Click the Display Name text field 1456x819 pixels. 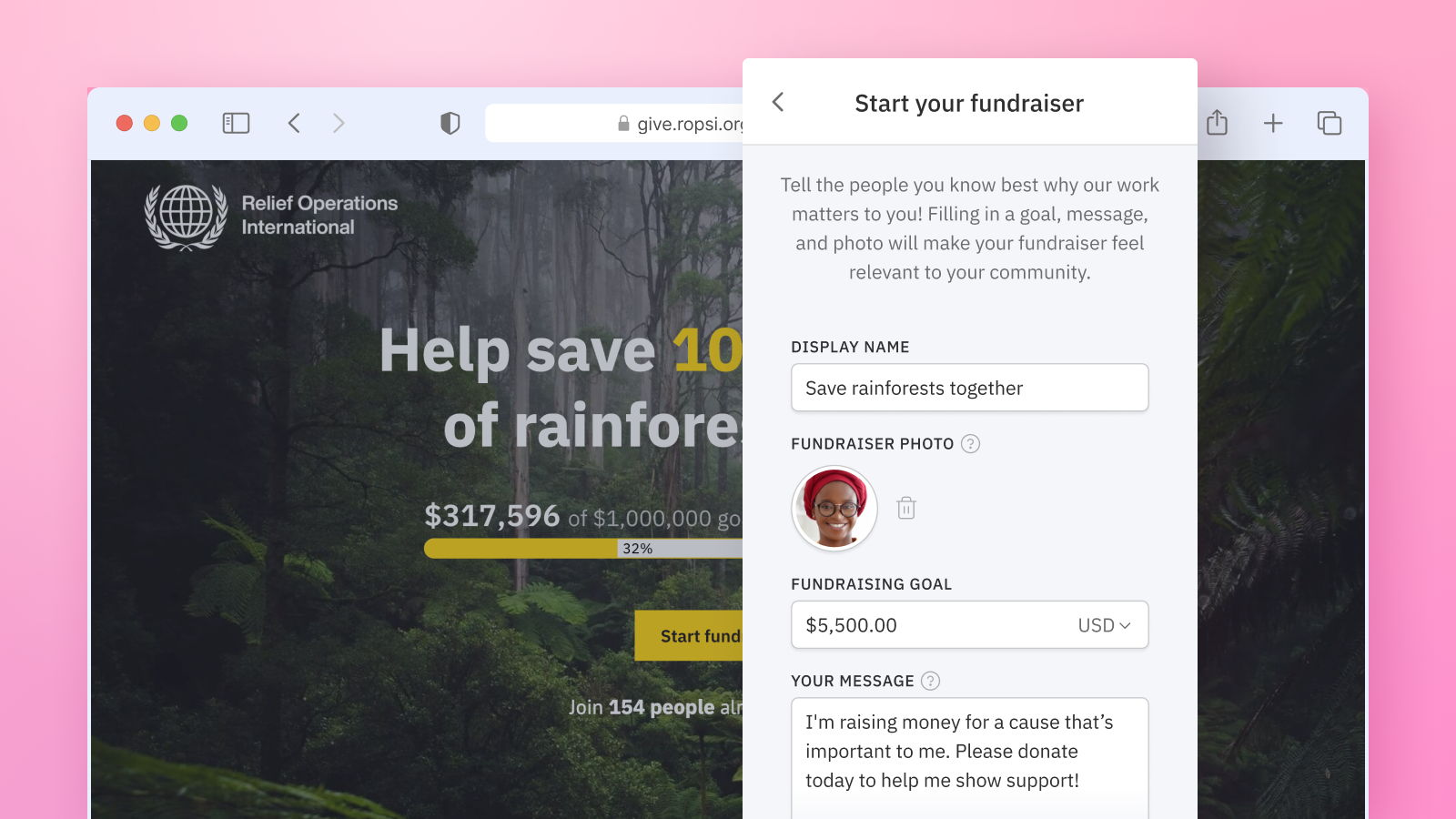[x=969, y=388]
